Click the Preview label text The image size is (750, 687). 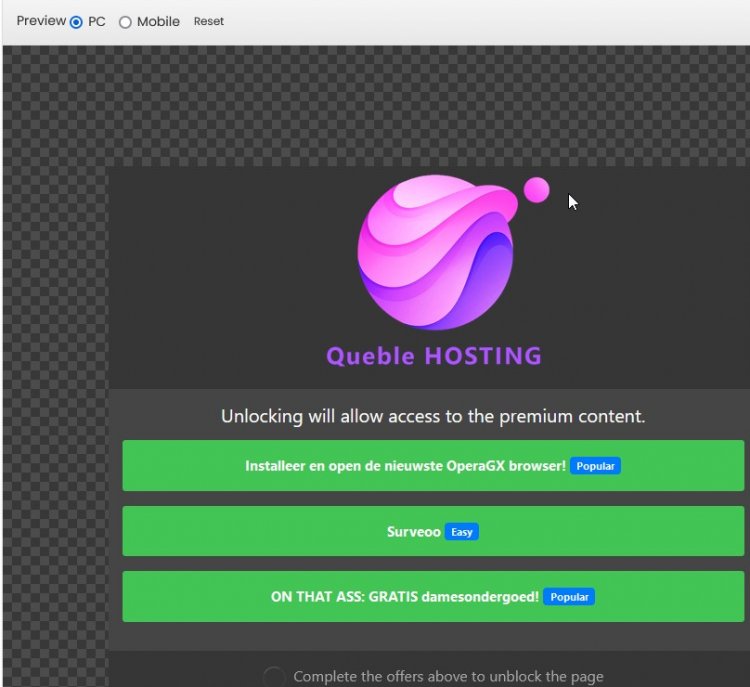click(x=41, y=21)
